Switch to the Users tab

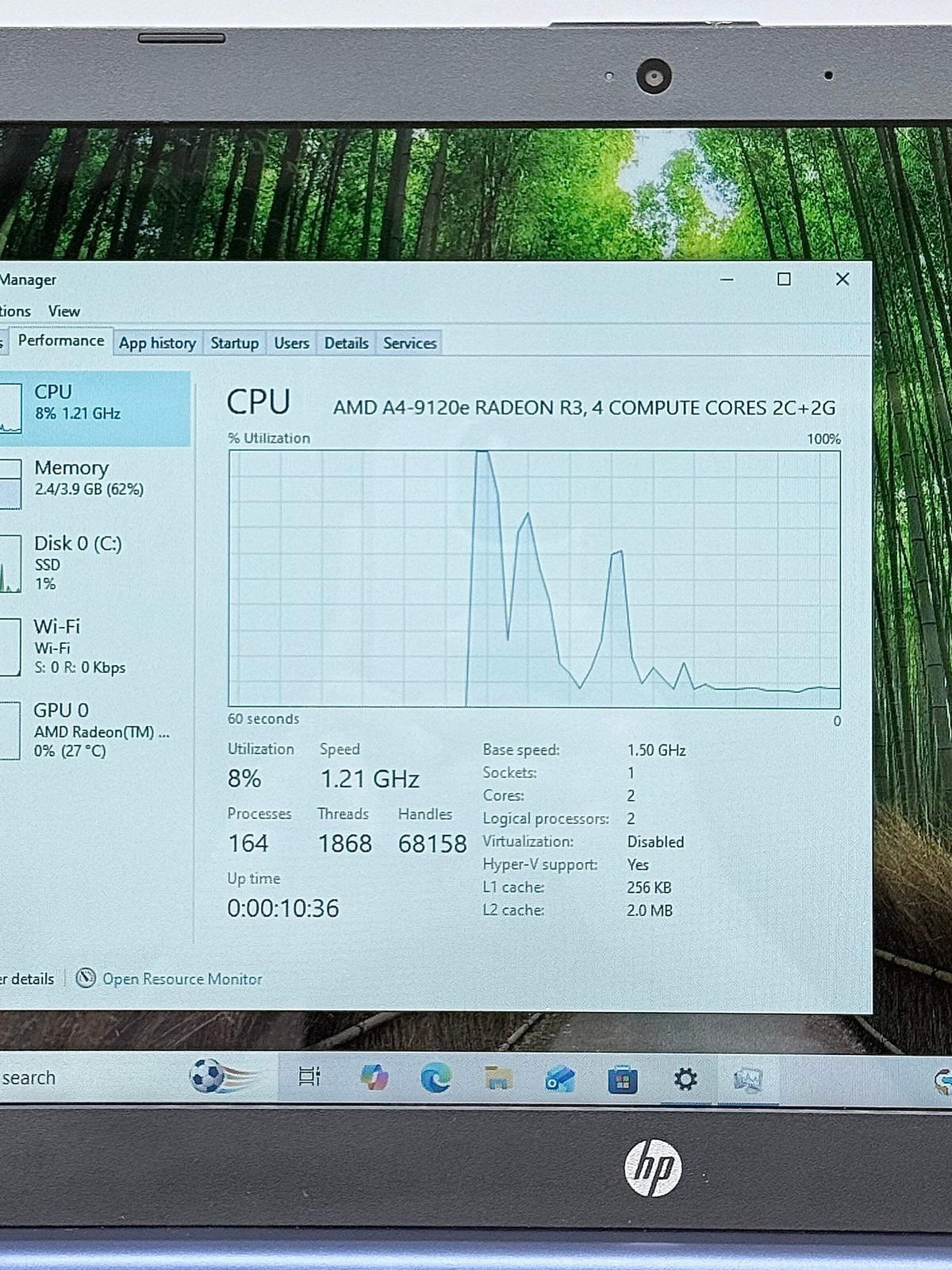(x=291, y=343)
